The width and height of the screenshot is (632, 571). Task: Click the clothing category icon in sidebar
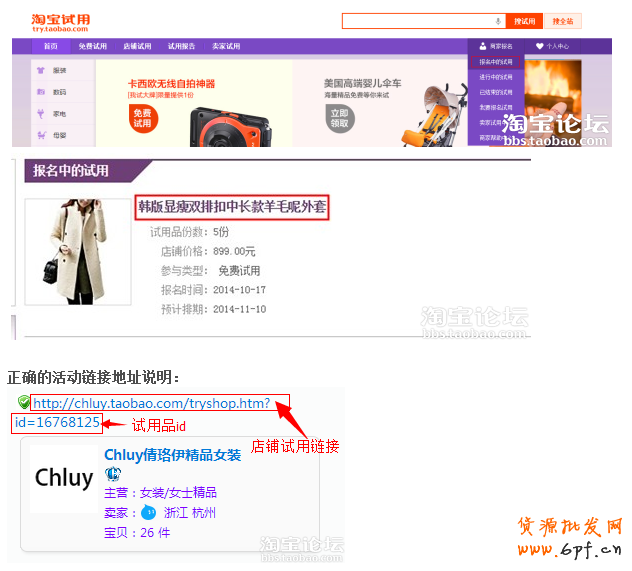tap(42, 71)
